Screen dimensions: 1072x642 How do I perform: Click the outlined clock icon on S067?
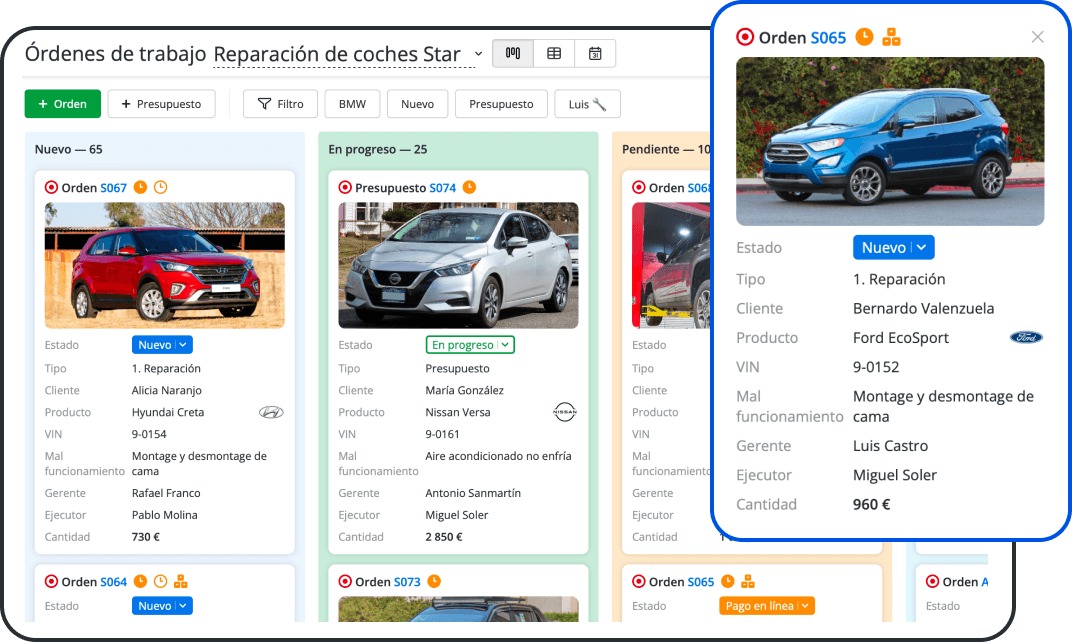[x=161, y=187]
